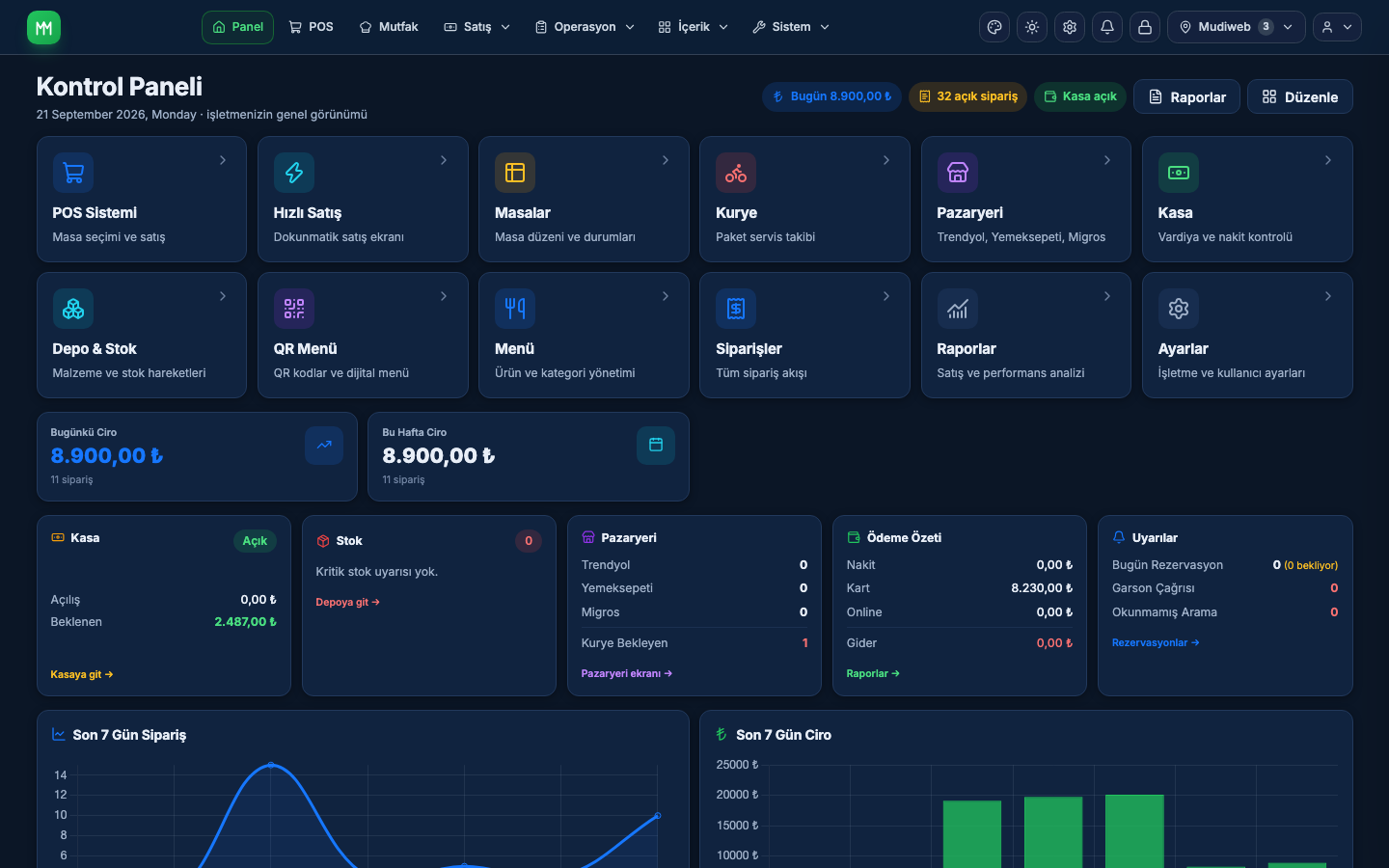Follow the Depoya git link

[348, 602]
